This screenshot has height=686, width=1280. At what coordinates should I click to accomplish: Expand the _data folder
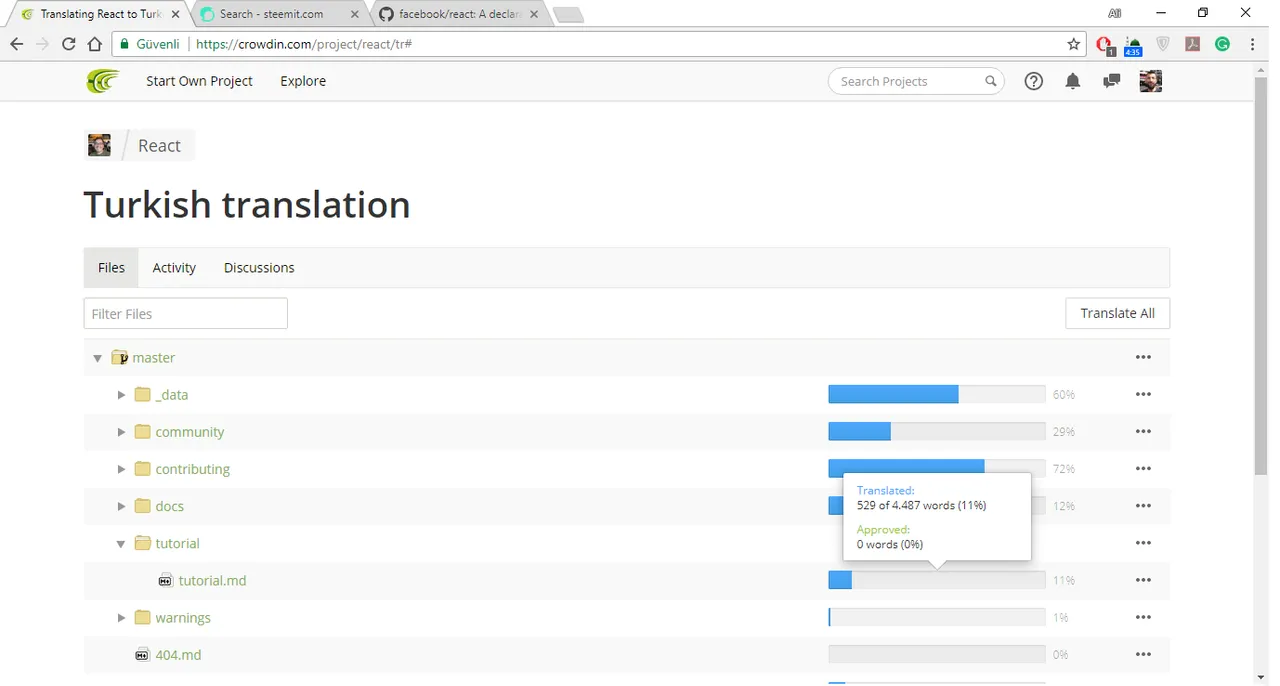click(121, 395)
